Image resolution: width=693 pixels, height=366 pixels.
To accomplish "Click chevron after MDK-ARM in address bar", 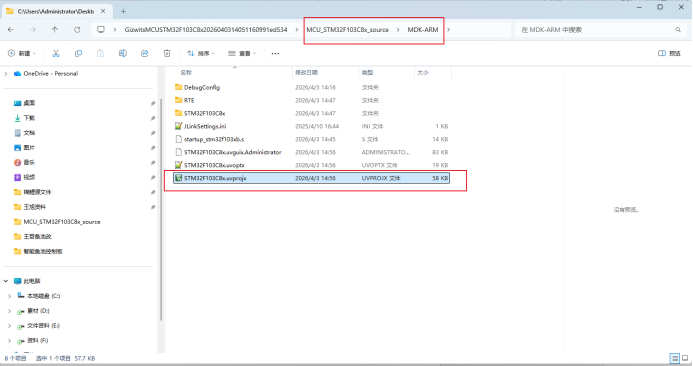I will pyautogui.click(x=448, y=30).
